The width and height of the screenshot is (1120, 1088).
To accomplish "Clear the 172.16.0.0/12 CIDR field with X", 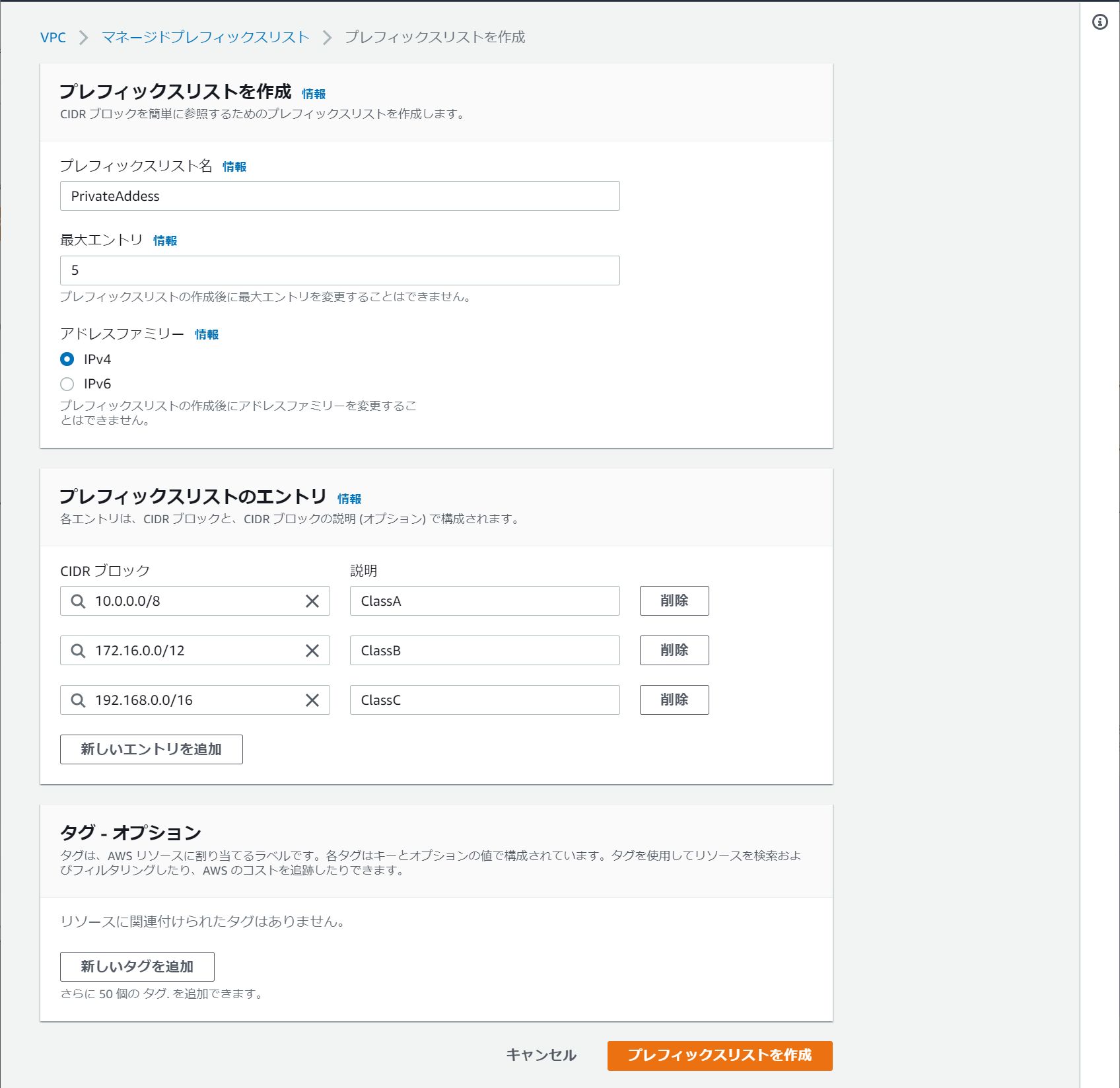I will click(312, 651).
